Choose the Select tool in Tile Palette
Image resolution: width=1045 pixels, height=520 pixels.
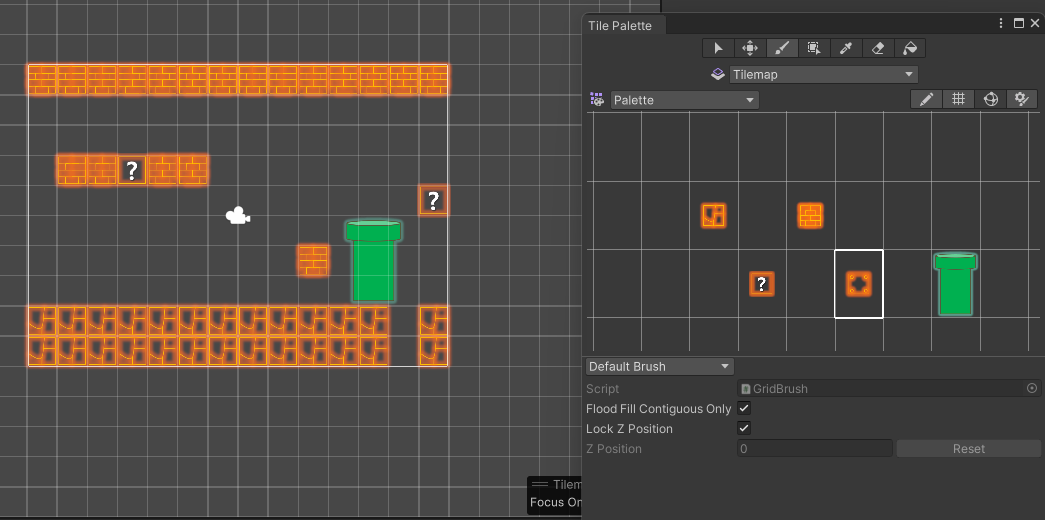coord(718,48)
